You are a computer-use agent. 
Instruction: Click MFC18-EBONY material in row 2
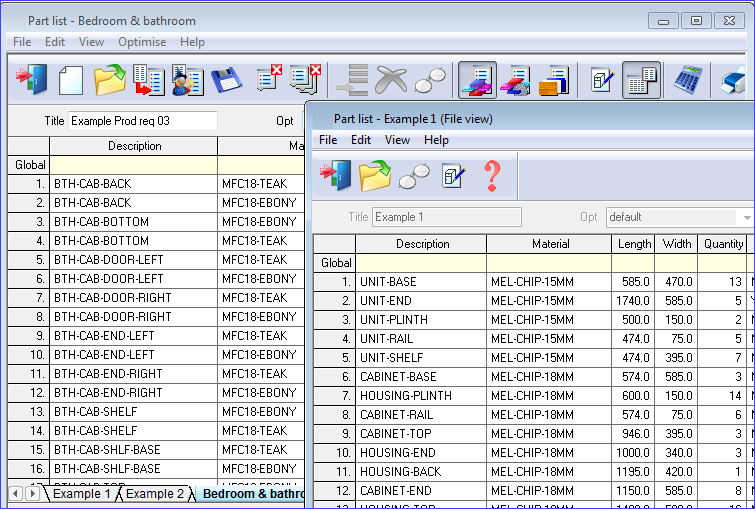click(261, 203)
